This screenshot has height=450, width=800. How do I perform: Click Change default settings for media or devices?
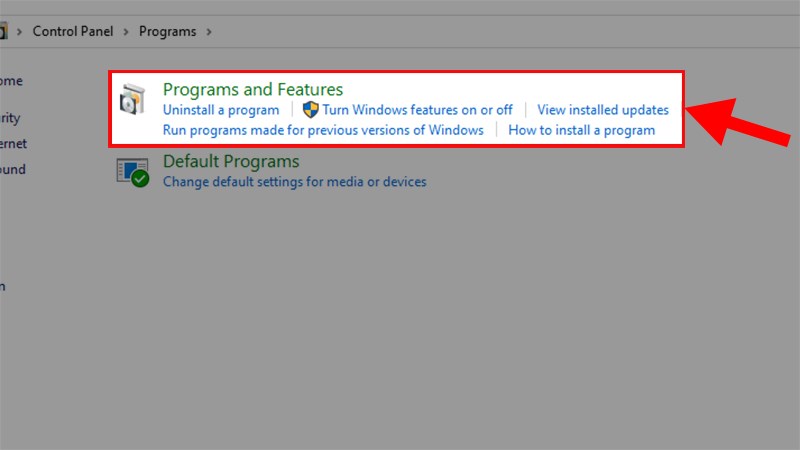coord(294,182)
